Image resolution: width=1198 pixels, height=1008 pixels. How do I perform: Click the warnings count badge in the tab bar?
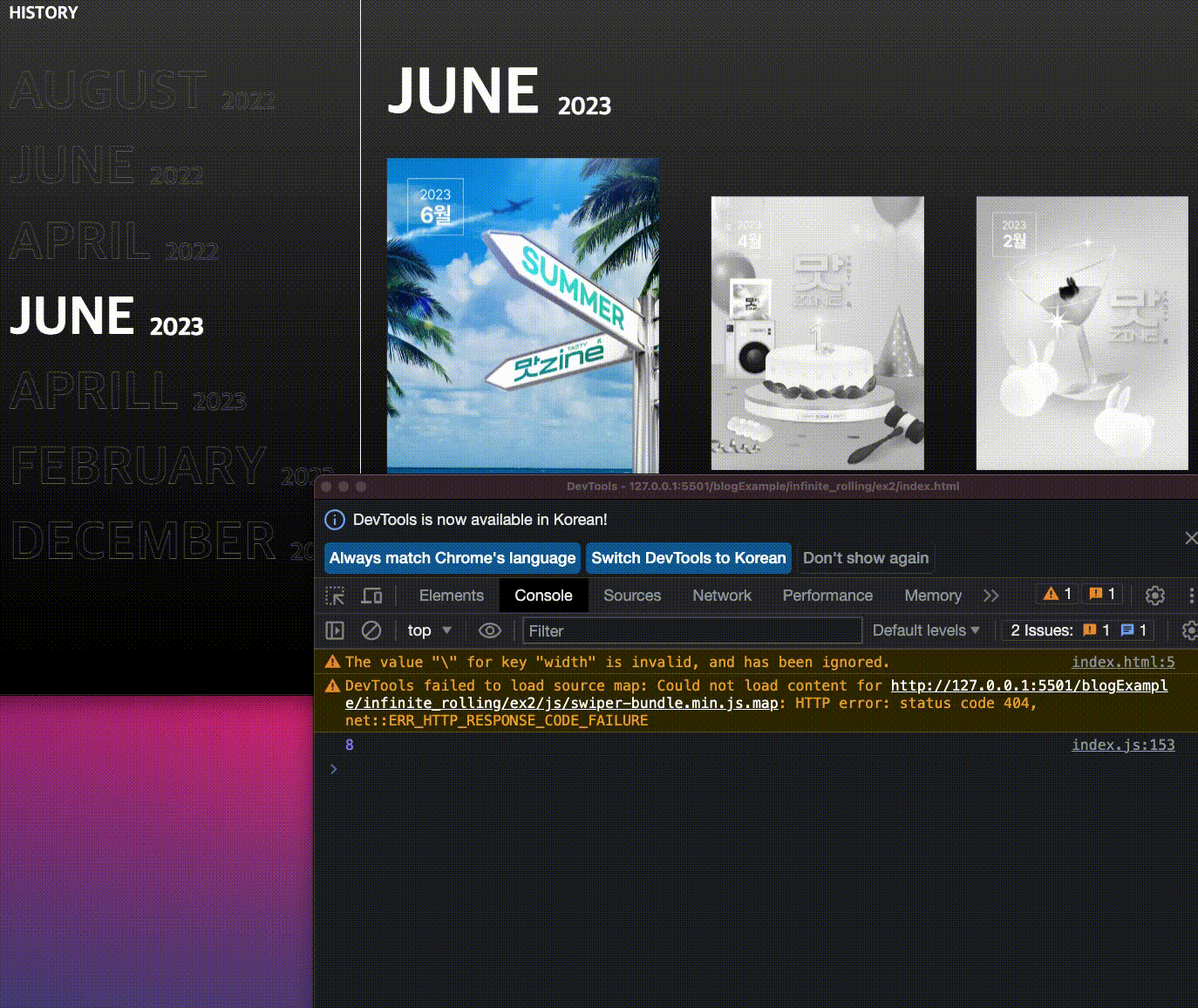(x=1058, y=594)
